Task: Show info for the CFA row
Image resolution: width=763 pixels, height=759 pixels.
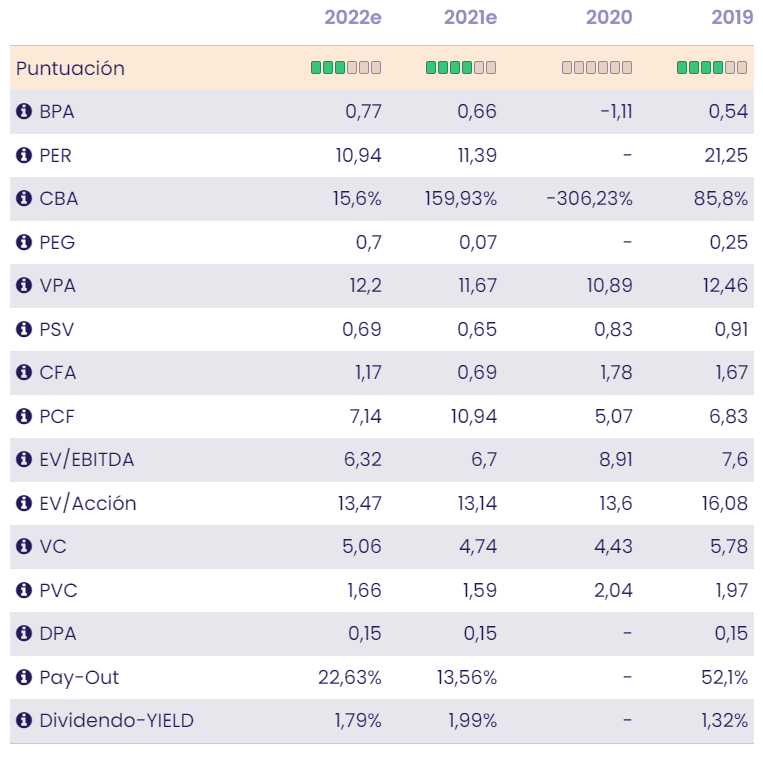Action: (x=24, y=373)
